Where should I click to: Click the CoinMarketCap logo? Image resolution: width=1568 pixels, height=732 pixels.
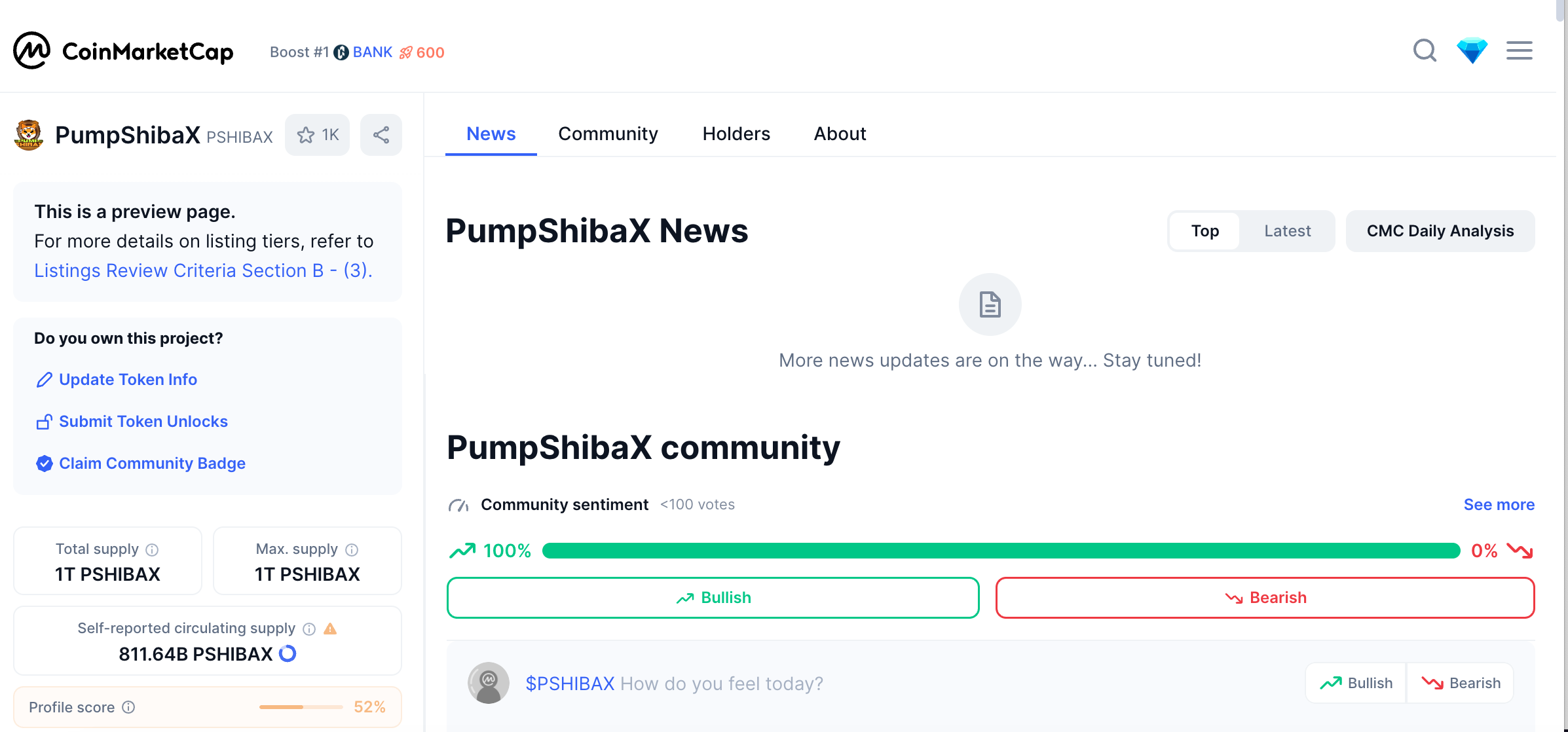(x=123, y=51)
